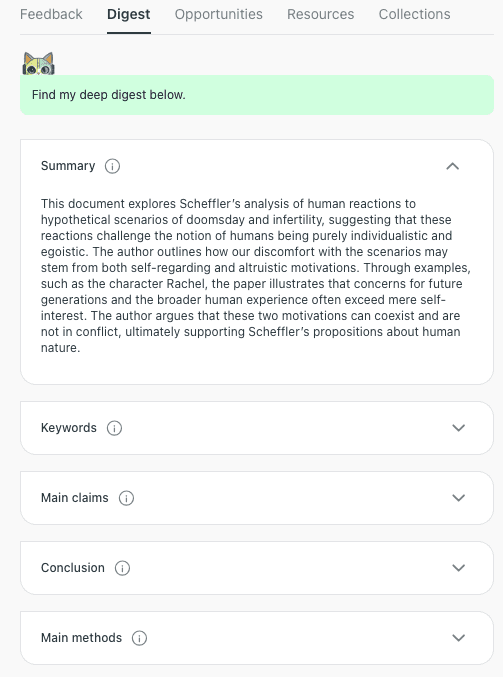Open the Collections tab
503x677 pixels.
(414, 14)
